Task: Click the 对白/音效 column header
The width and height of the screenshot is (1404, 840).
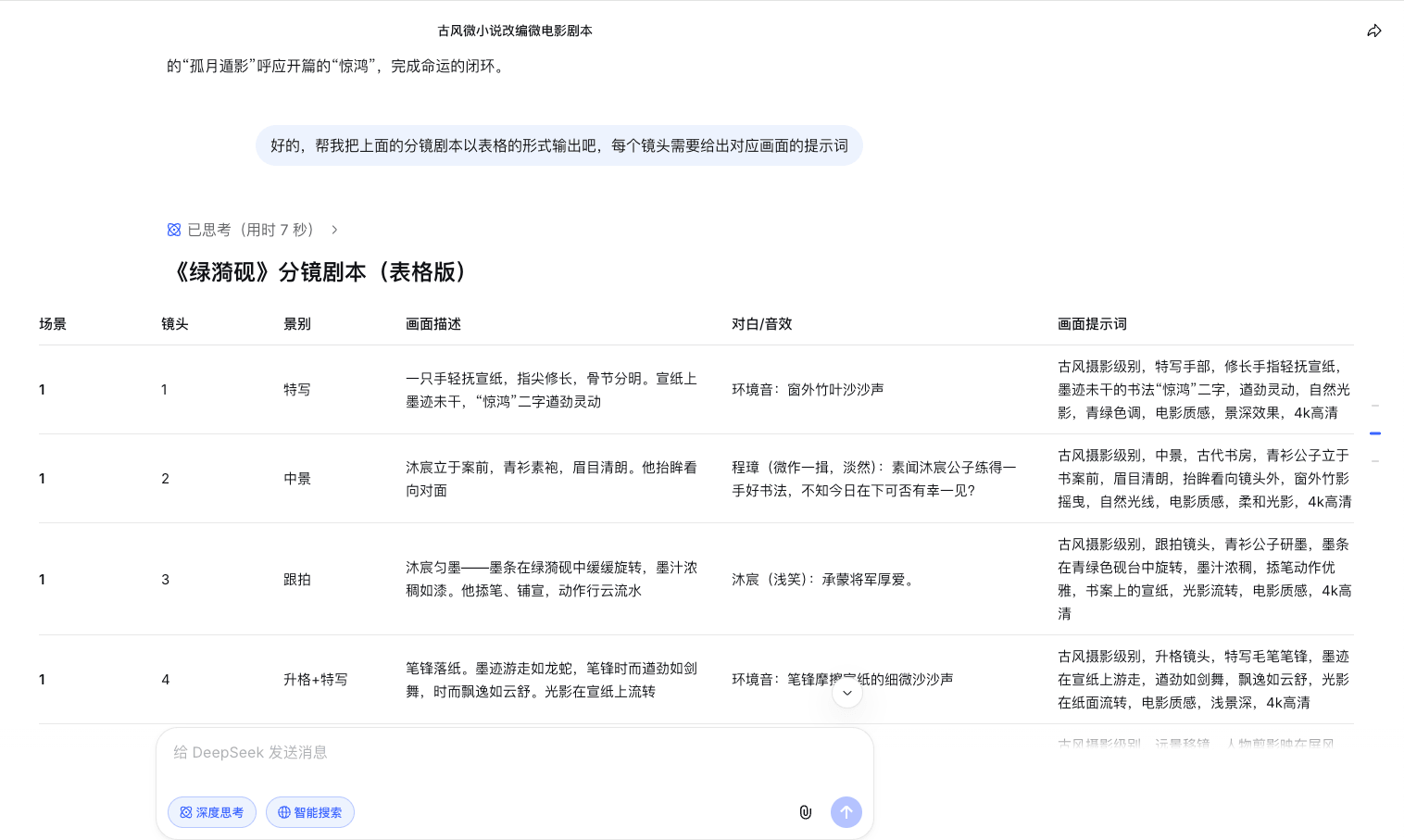Action: [761, 324]
